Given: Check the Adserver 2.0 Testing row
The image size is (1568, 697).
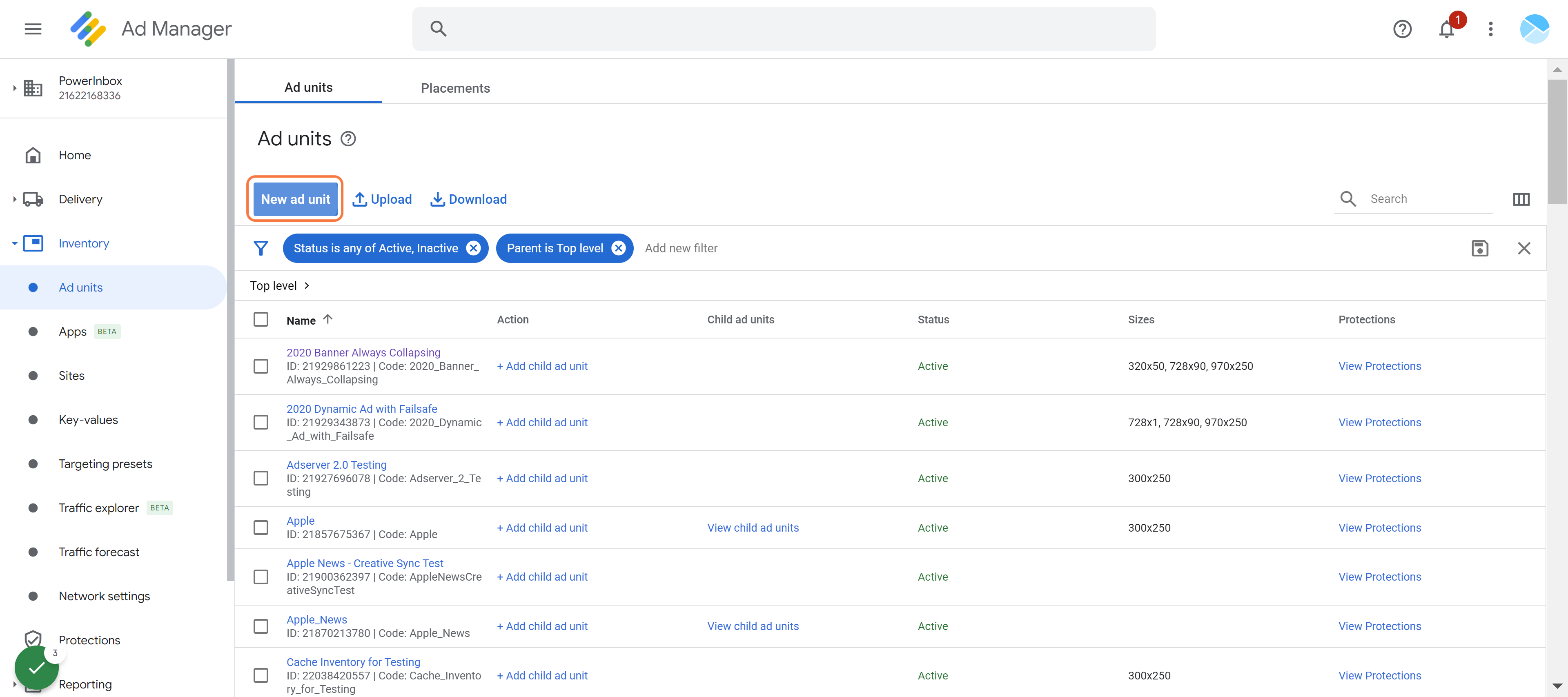Looking at the screenshot, I should coord(261,479).
